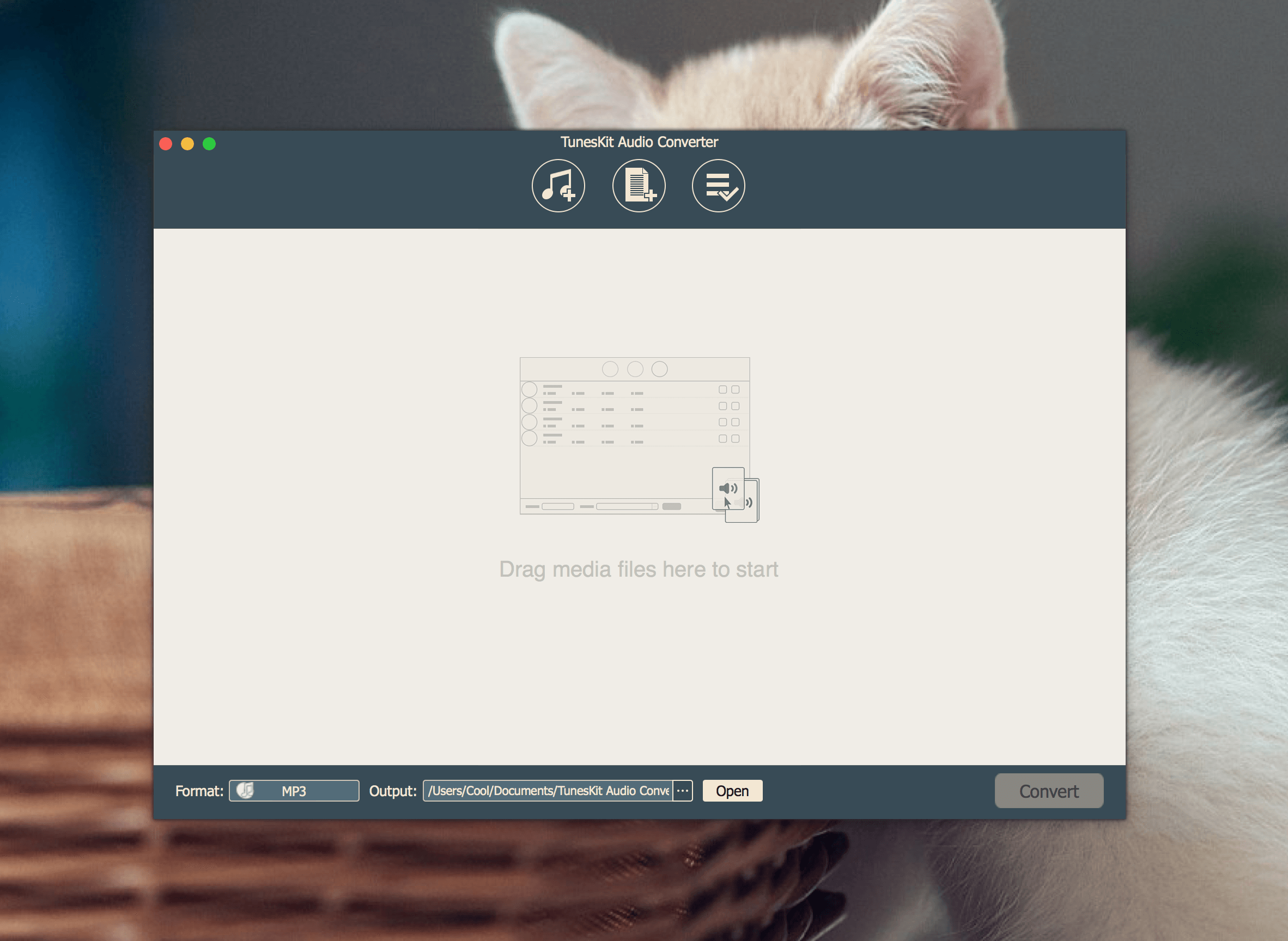Click the Open output folder button
This screenshot has width=1288, height=941.
pyautogui.click(x=732, y=791)
